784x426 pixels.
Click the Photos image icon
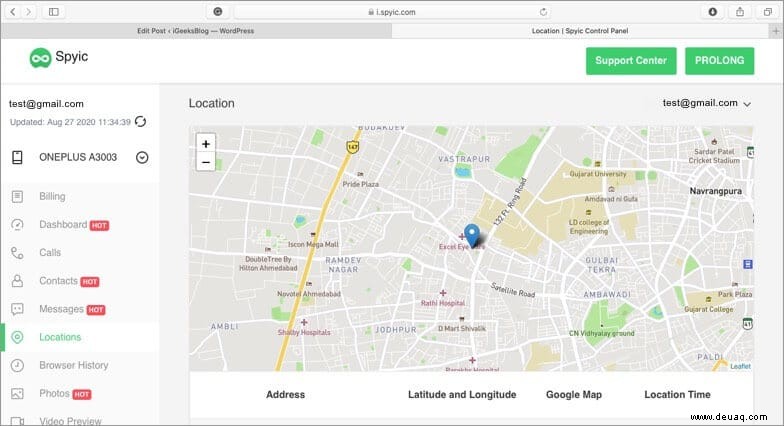coord(17,394)
